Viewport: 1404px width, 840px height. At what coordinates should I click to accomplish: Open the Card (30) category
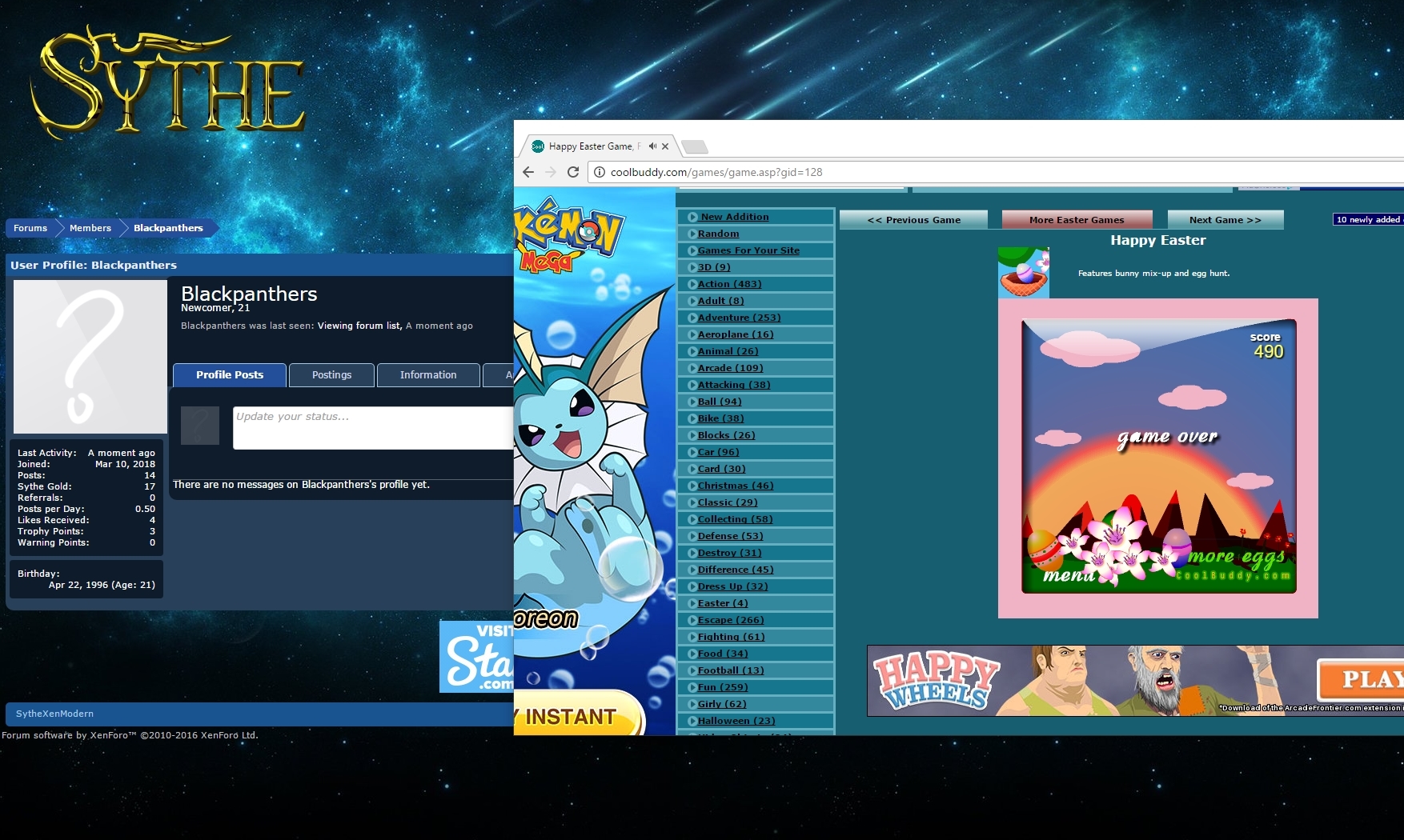click(x=721, y=469)
